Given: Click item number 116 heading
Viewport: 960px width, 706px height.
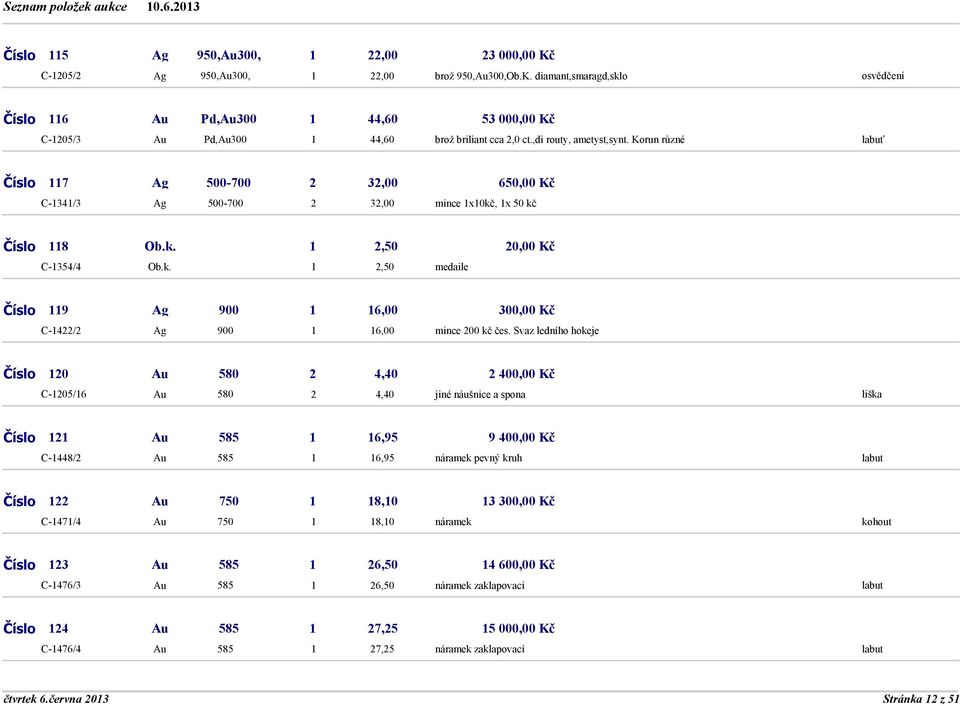Looking at the screenshot, I should [36, 119].
